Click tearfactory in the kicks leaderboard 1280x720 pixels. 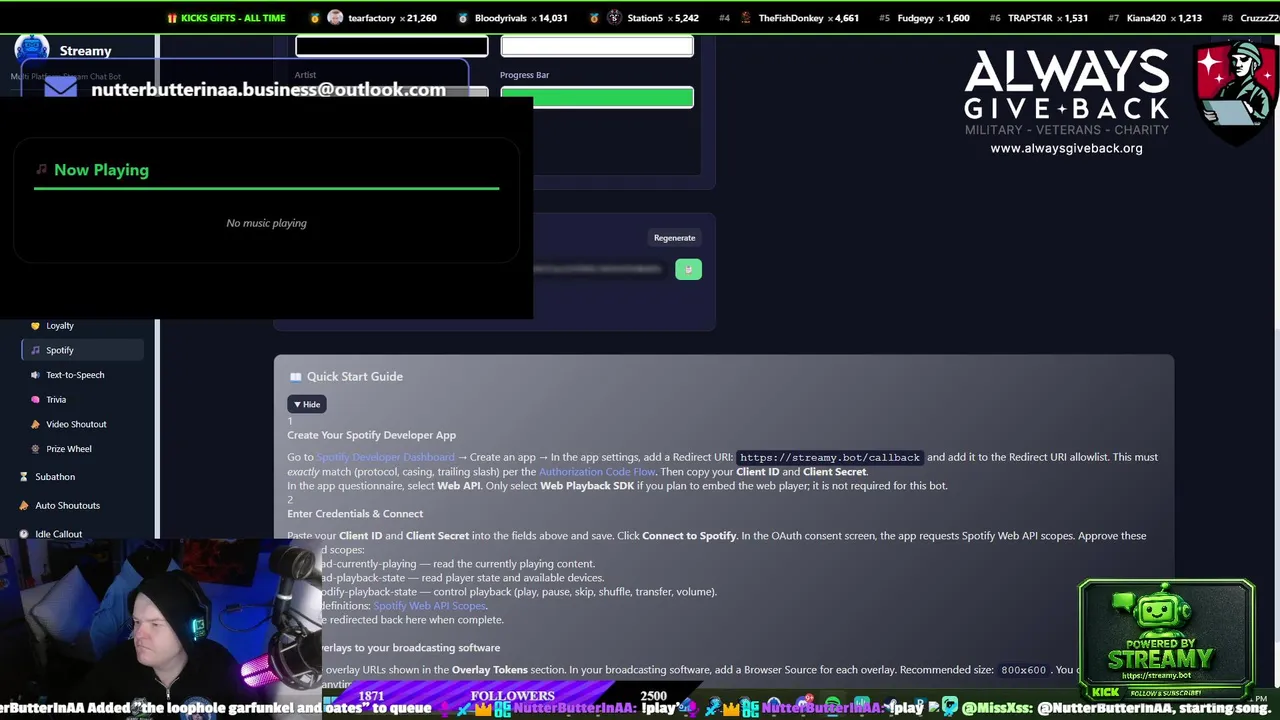(x=371, y=18)
